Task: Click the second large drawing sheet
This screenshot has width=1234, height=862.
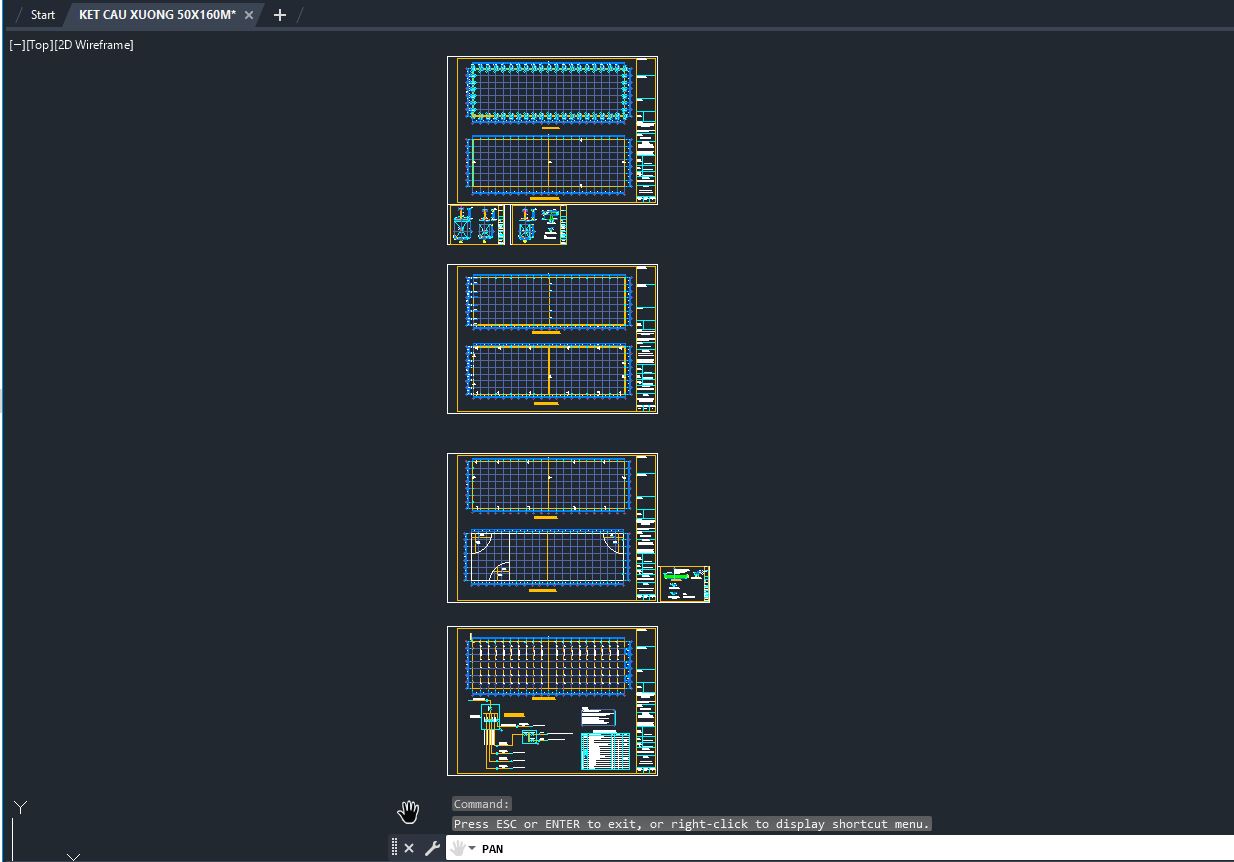Action: (x=552, y=339)
